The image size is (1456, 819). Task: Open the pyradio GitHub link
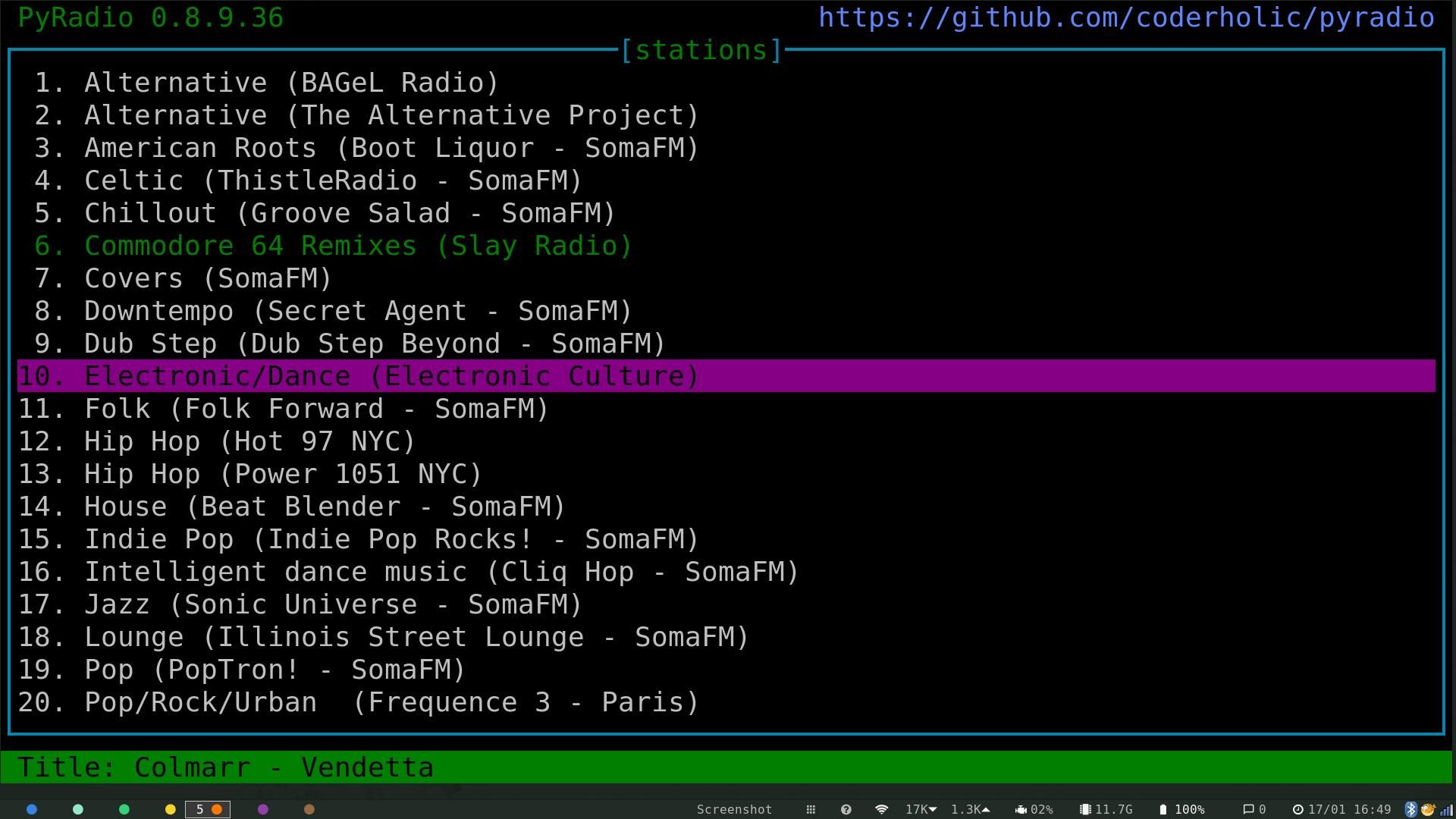pyautogui.click(x=1126, y=17)
